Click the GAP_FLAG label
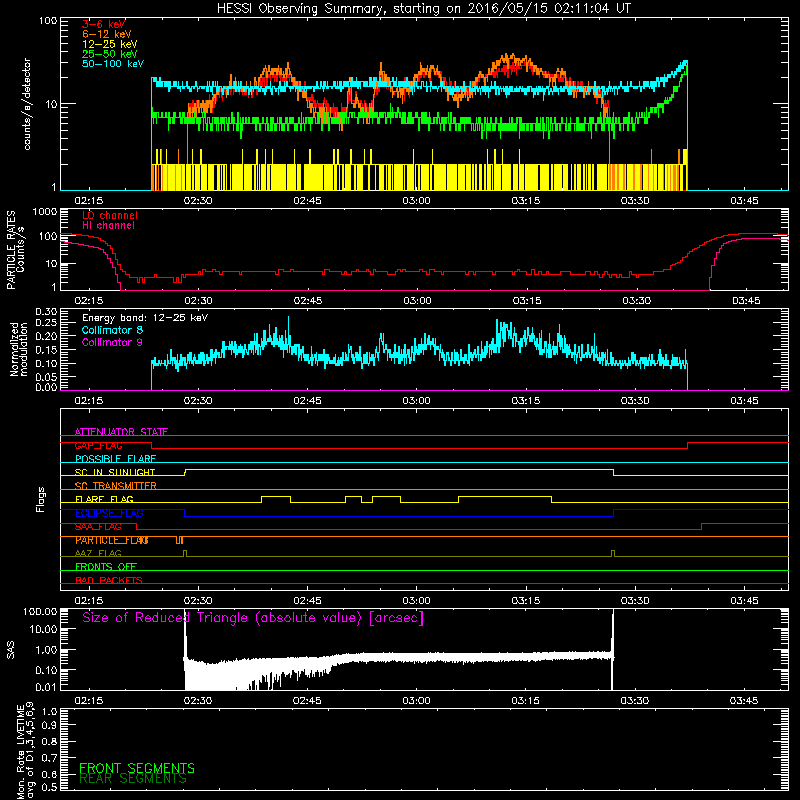Image resolution: width=800 pixels, height=800 pixels. coord(98,445)
